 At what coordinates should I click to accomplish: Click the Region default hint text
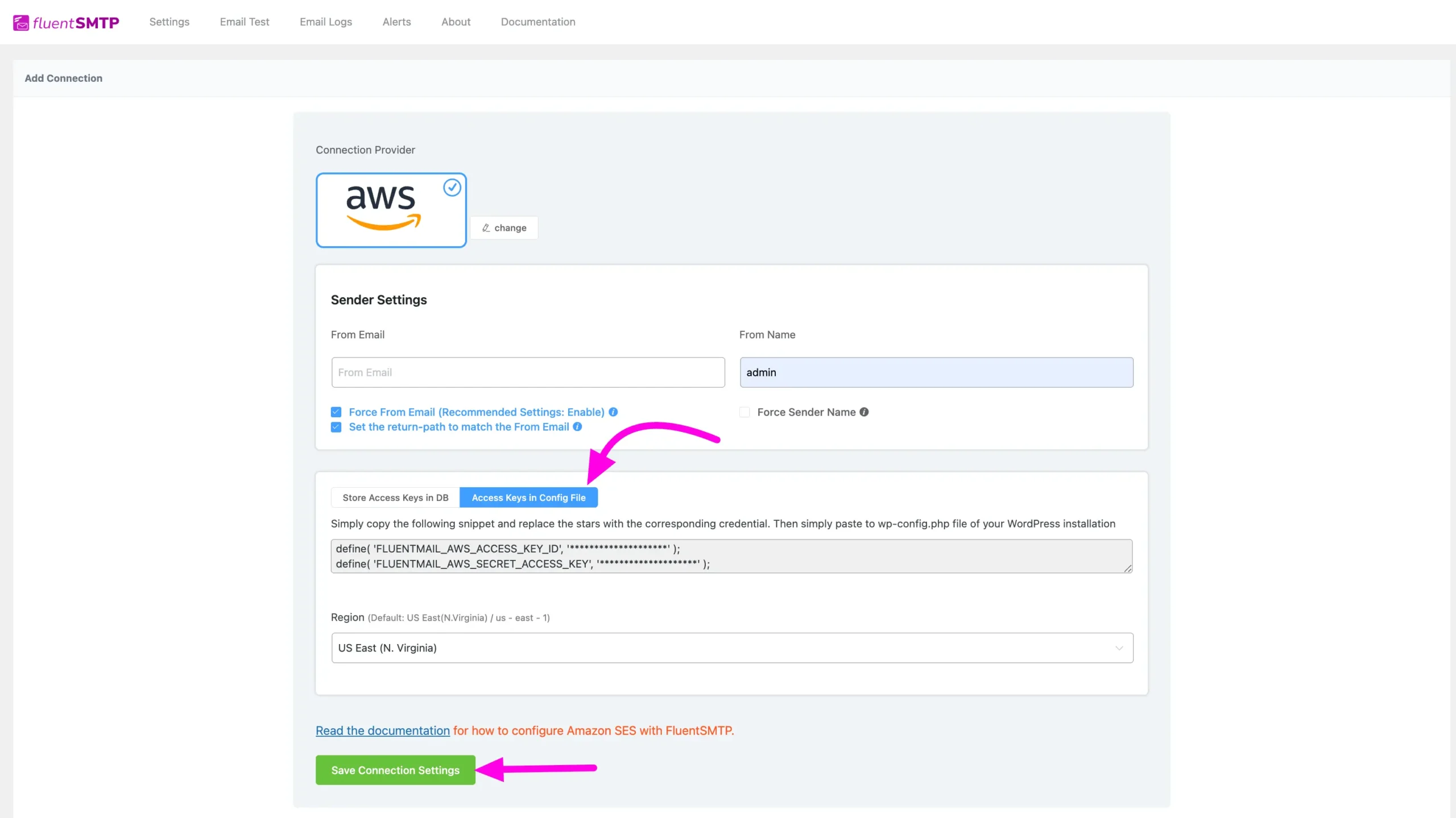coord(458,617)
